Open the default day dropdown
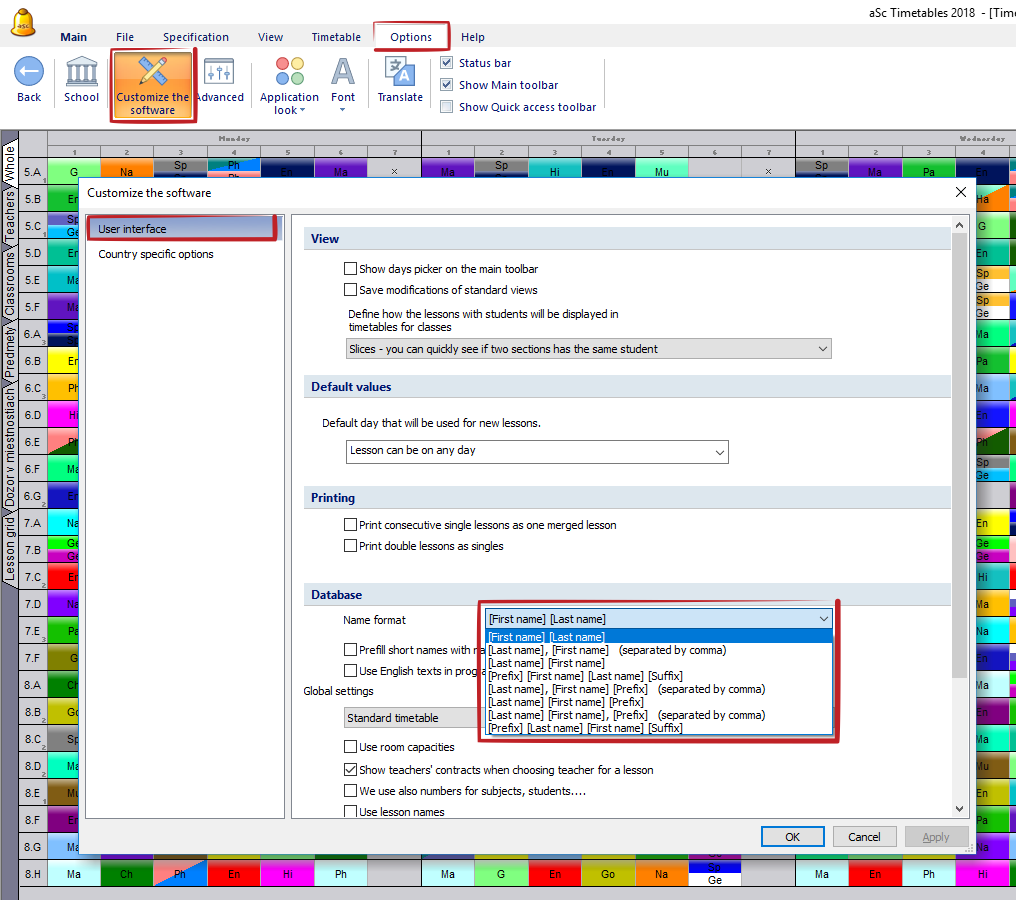Viewport: 1016px width, 900px height. tap(537, 451)
